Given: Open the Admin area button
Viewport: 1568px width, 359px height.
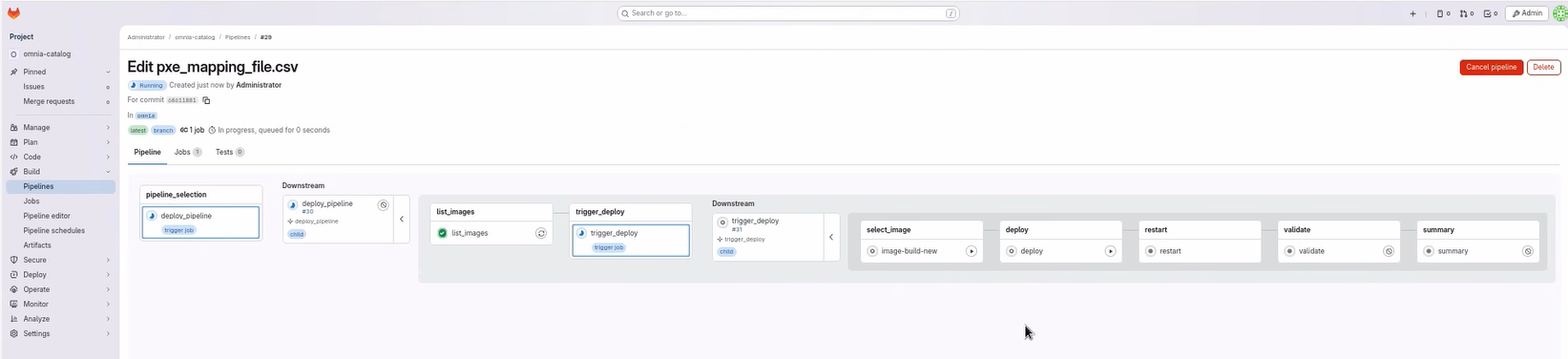Looking at the screenshot, I should 1526,13.
